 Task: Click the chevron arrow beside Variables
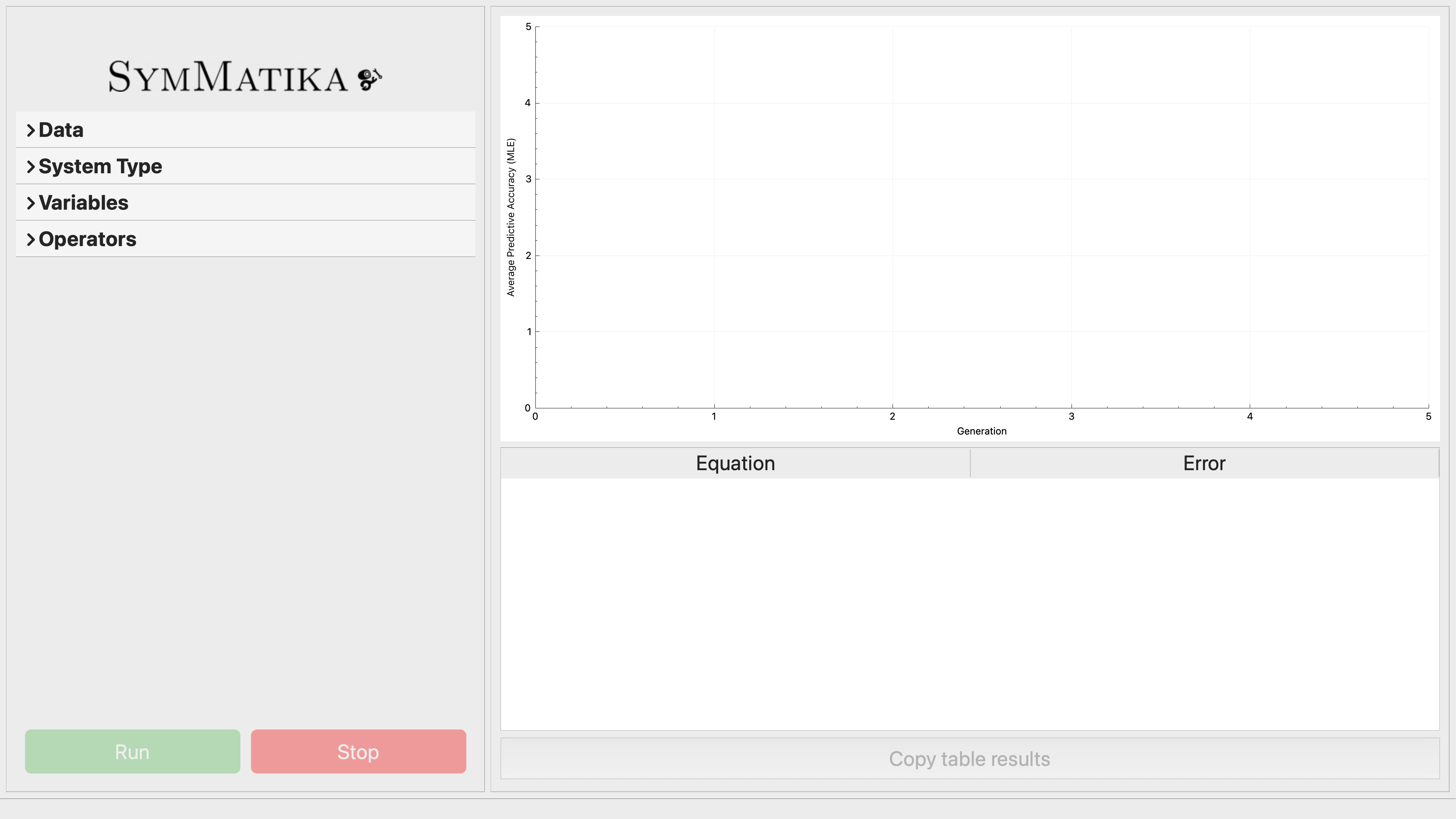(x=31, y=203)
